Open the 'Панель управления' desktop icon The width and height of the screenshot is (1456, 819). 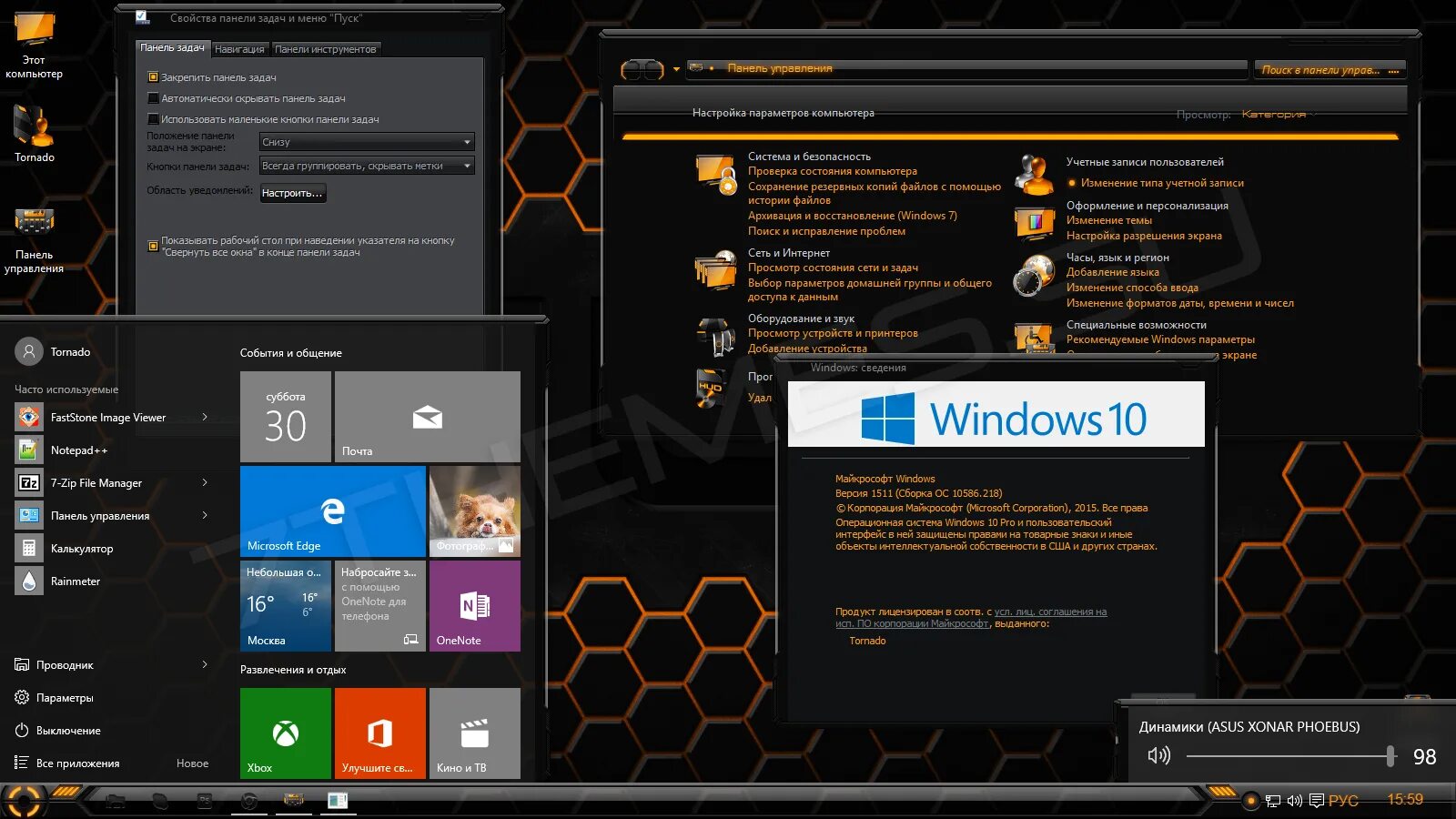pyautogui.click(x=34, y=240)
